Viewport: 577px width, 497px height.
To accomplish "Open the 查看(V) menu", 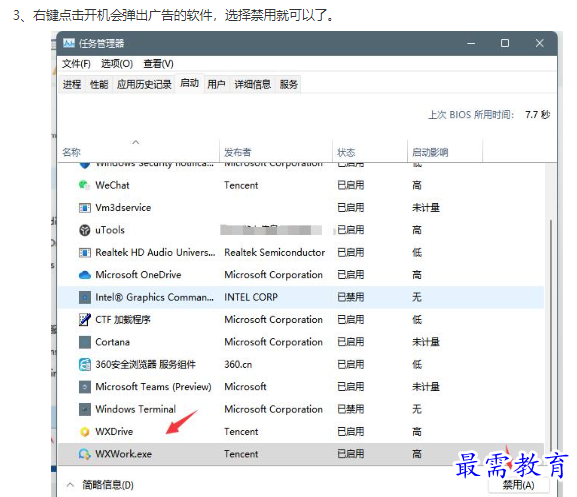I will click(x=158, y=64).
